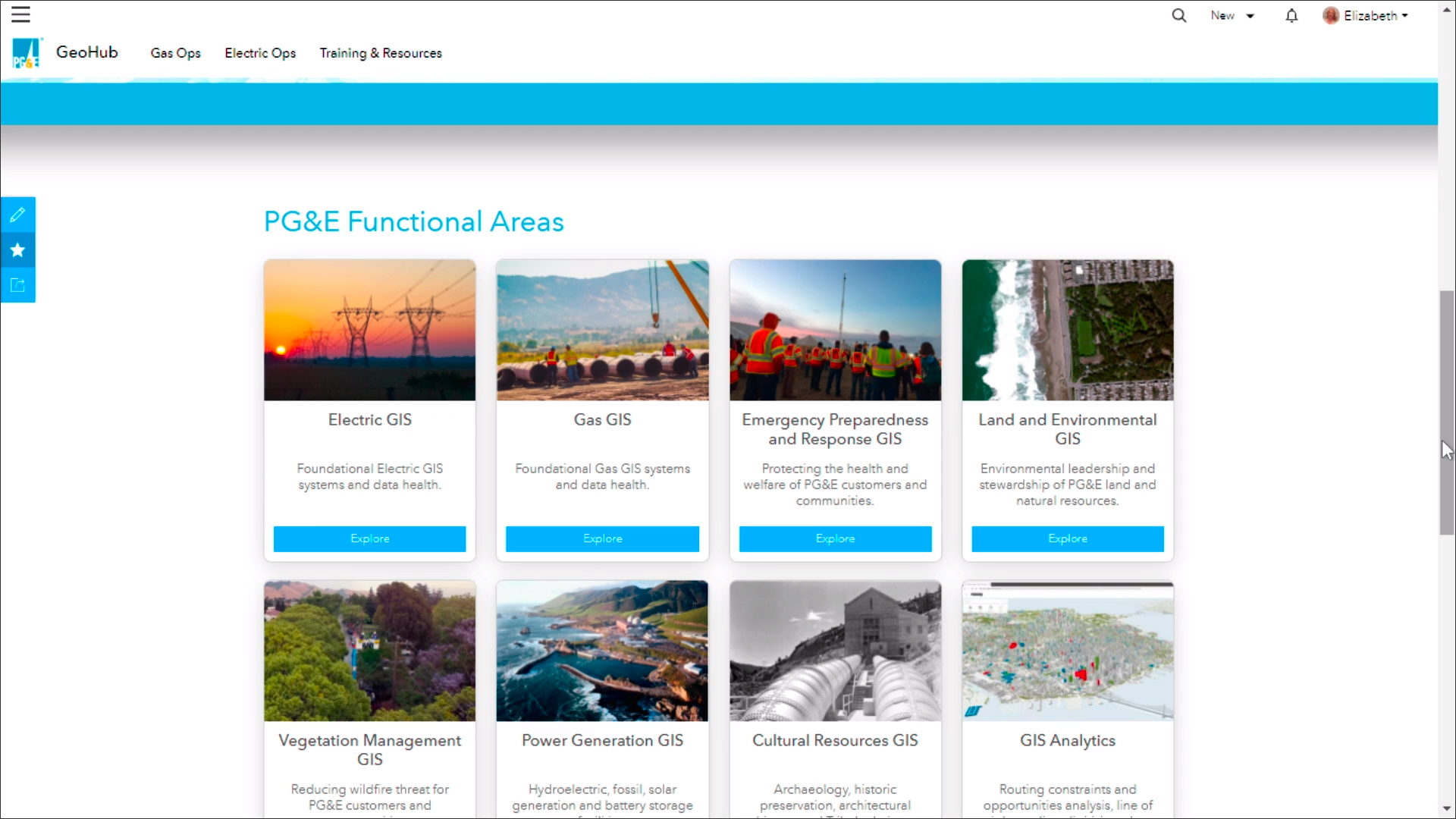The height and width of the screenshot is (819, 1456).
Task: Open the search magnifier icon
Action: (x=1178, y=15)
